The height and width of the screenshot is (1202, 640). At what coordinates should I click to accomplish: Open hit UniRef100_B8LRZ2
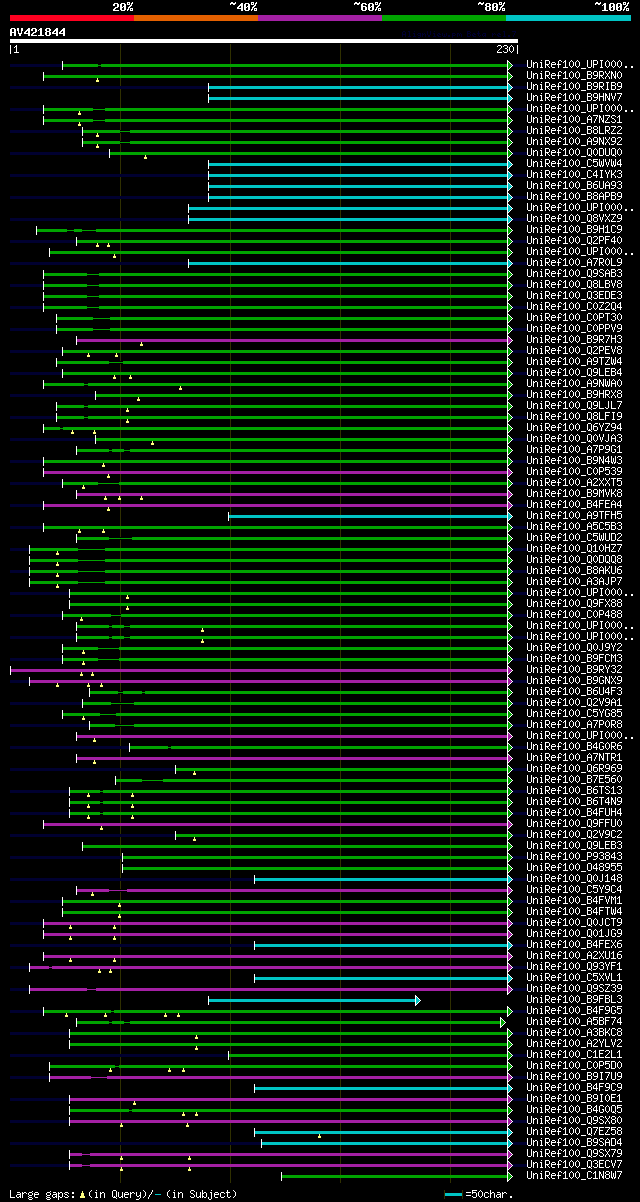coord(575,130)
